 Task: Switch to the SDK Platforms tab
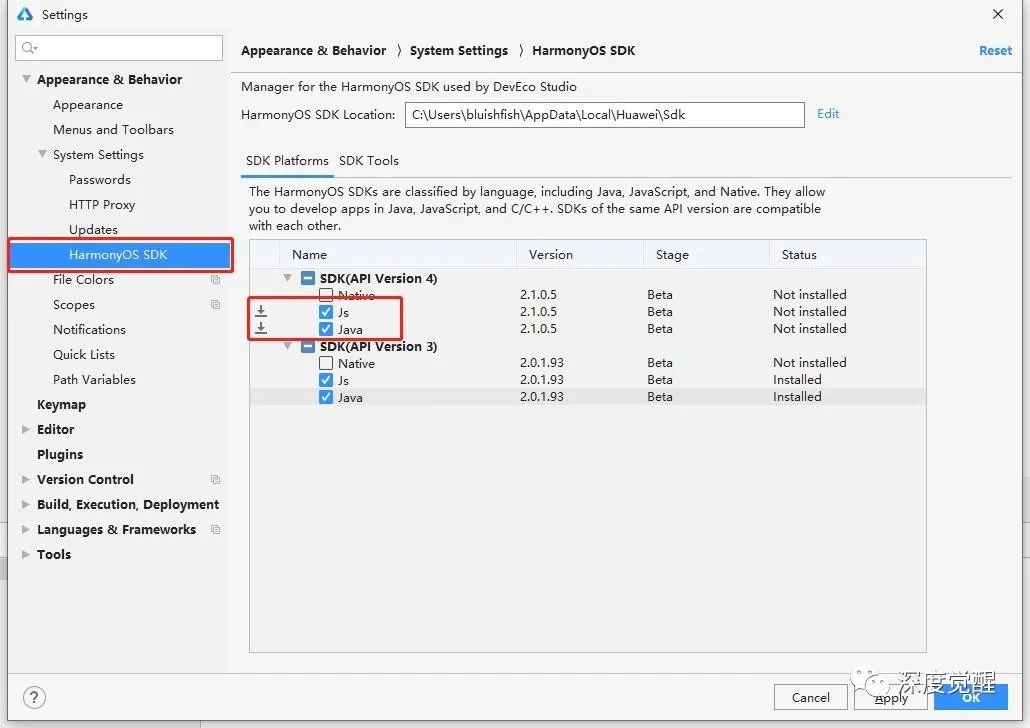(287, 161)
